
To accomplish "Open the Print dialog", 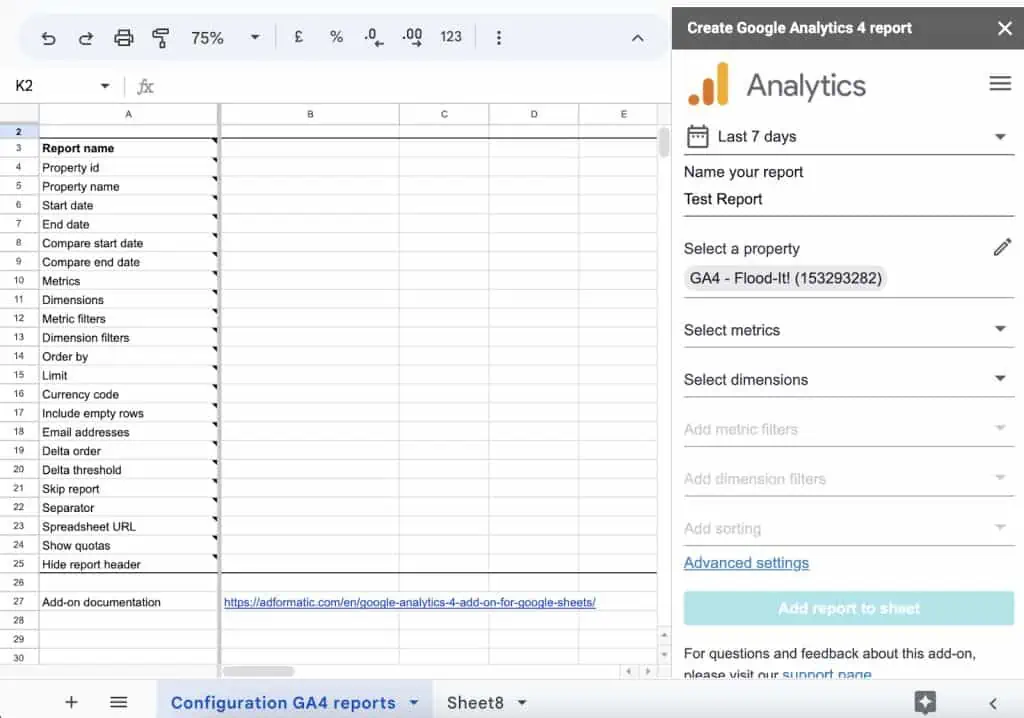I will [124, 37].
